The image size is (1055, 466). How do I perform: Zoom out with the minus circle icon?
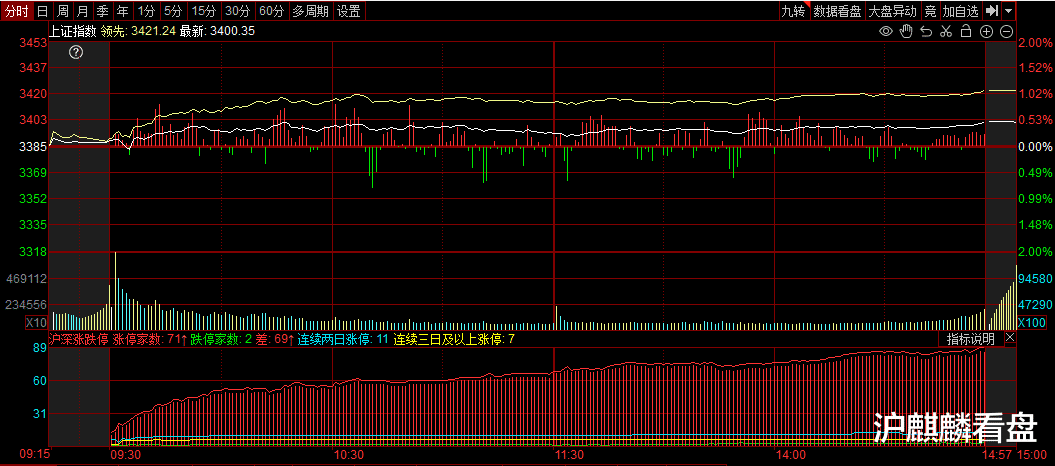[x=1007, y=31]
